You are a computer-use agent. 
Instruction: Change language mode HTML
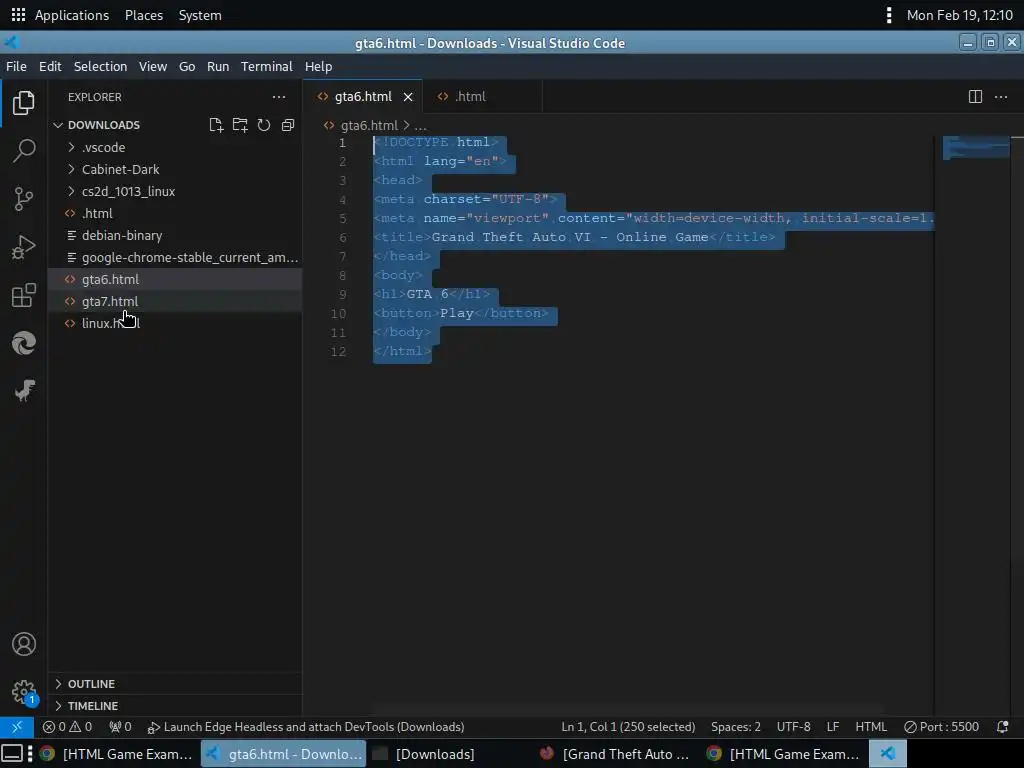pos(871,727)
